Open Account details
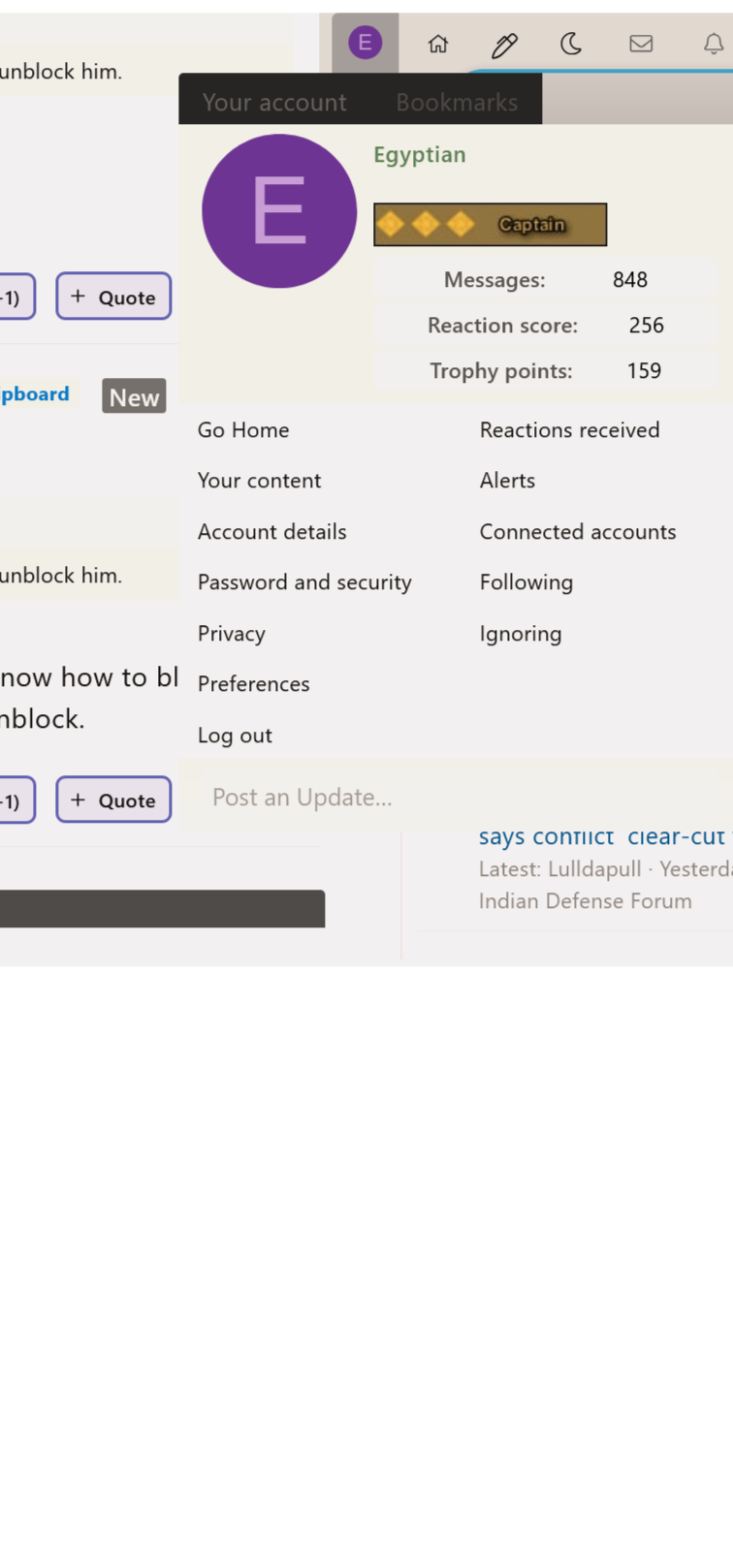 tap(271, 532)
